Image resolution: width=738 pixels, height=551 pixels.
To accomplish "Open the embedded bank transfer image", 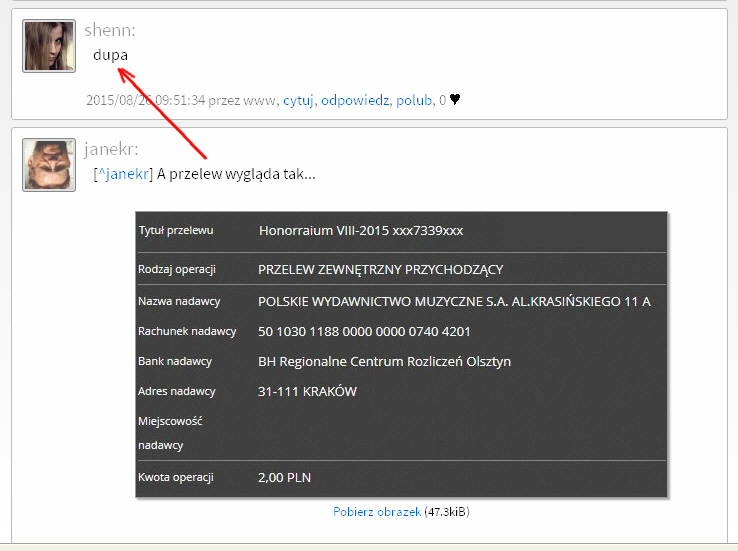I will (x=401, y=354).
